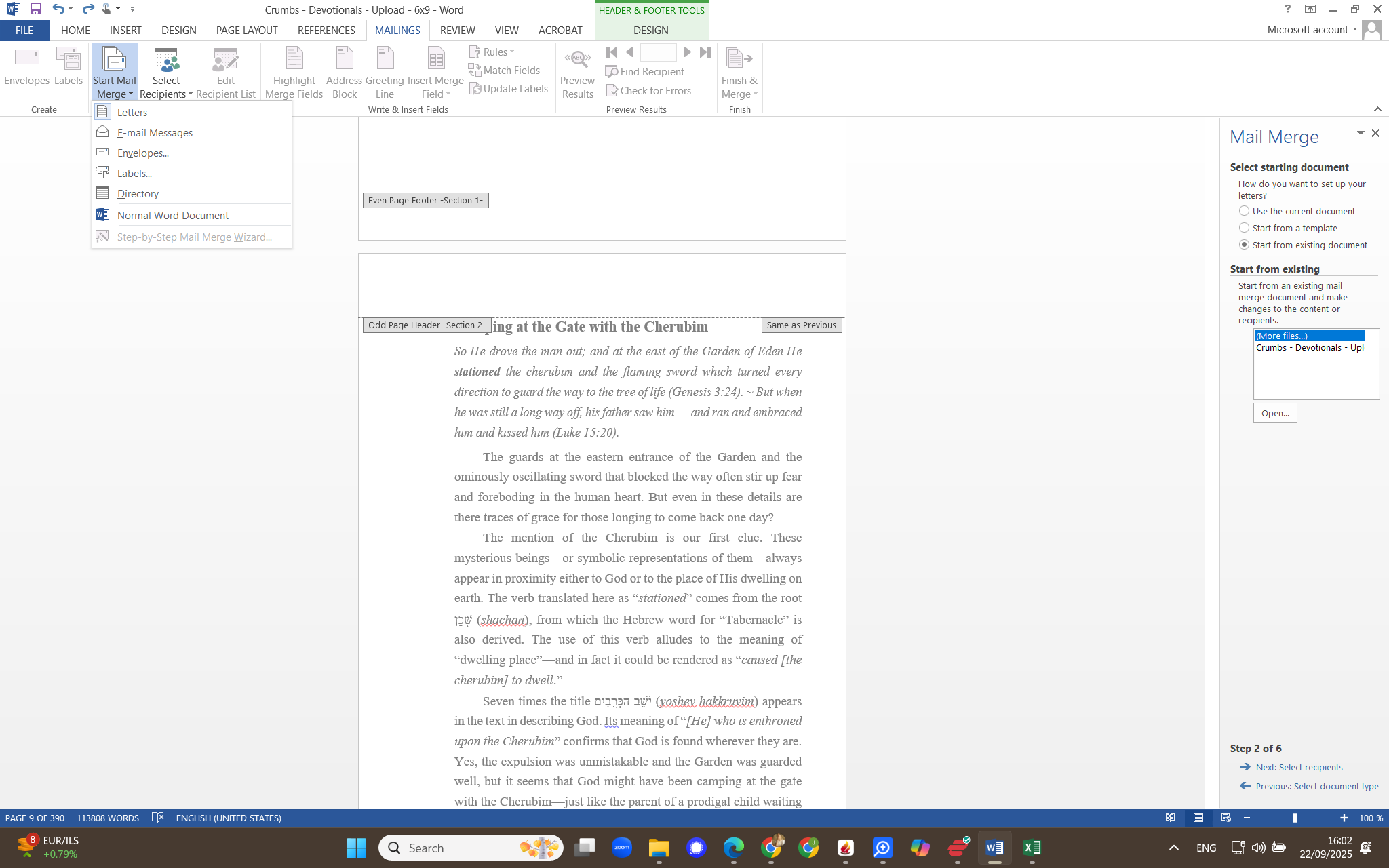1389x868 pixels.
Task: Open the Finish & Merge dropdown
Action: [x=739, y=71]
